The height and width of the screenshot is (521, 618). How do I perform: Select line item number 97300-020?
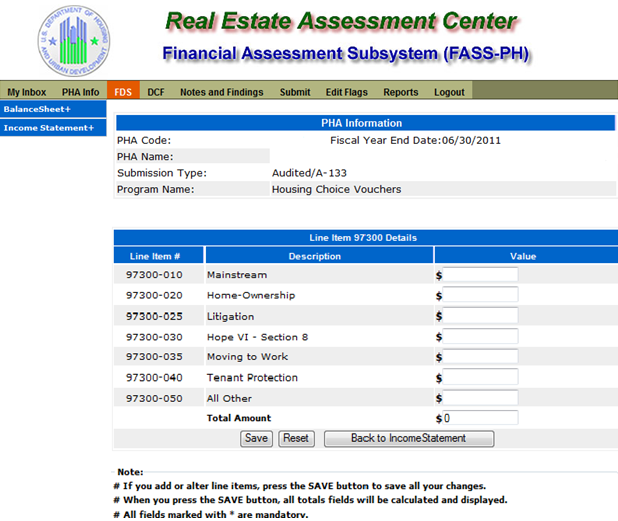pos(154,295)
